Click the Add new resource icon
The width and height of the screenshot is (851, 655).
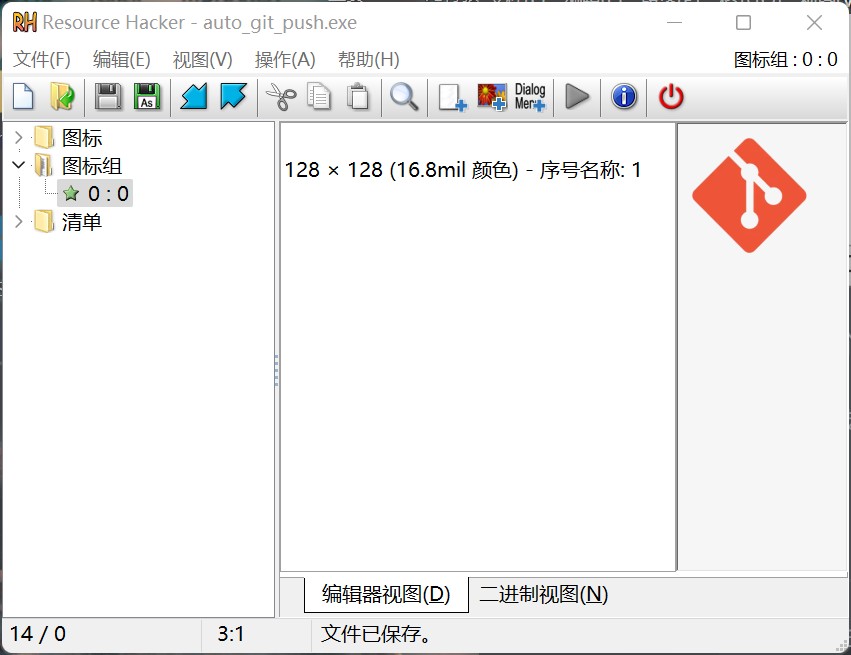(x=452, y=98)
